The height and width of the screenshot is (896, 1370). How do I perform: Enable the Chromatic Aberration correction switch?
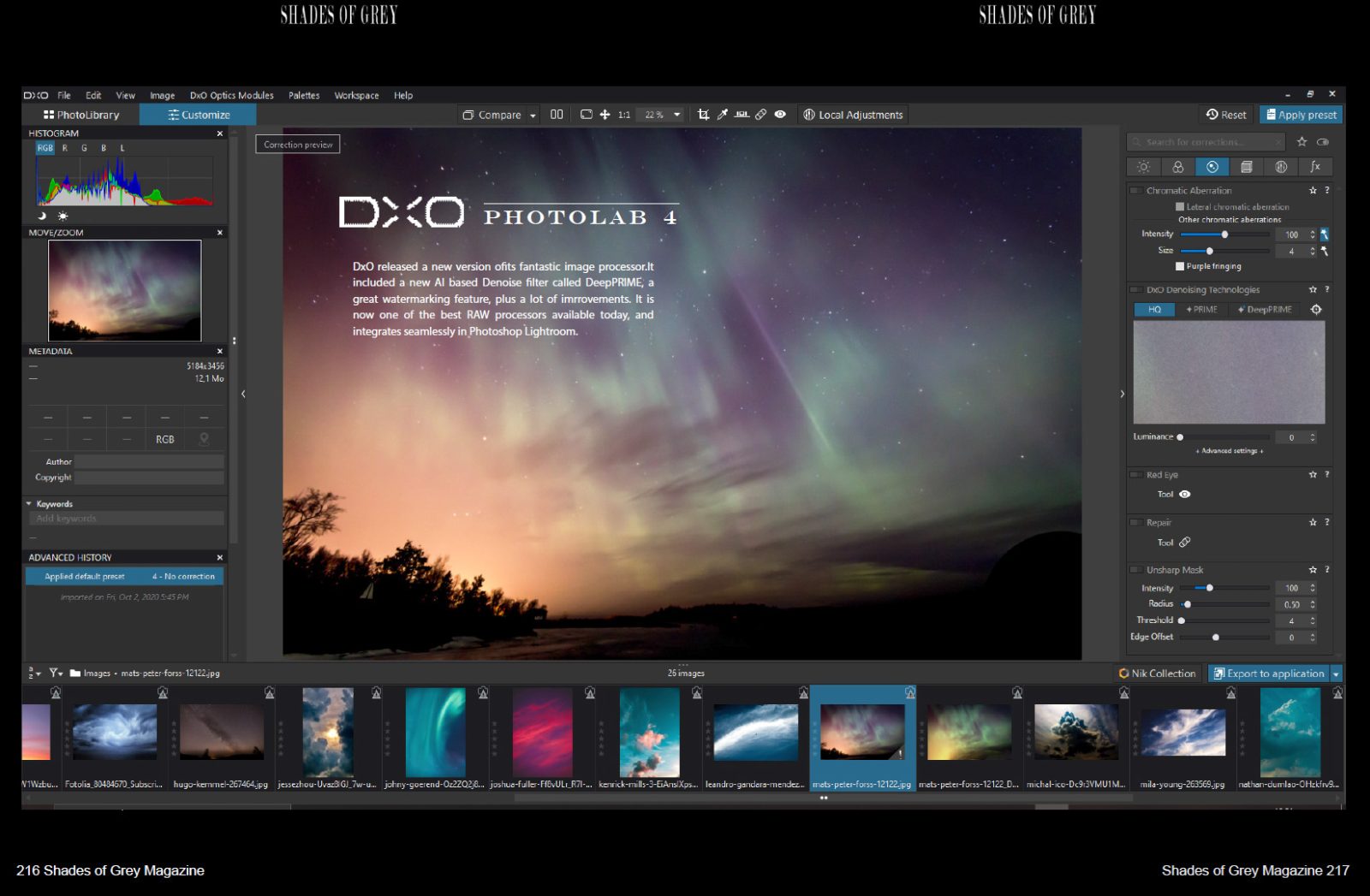click(x=1136, y=191)
